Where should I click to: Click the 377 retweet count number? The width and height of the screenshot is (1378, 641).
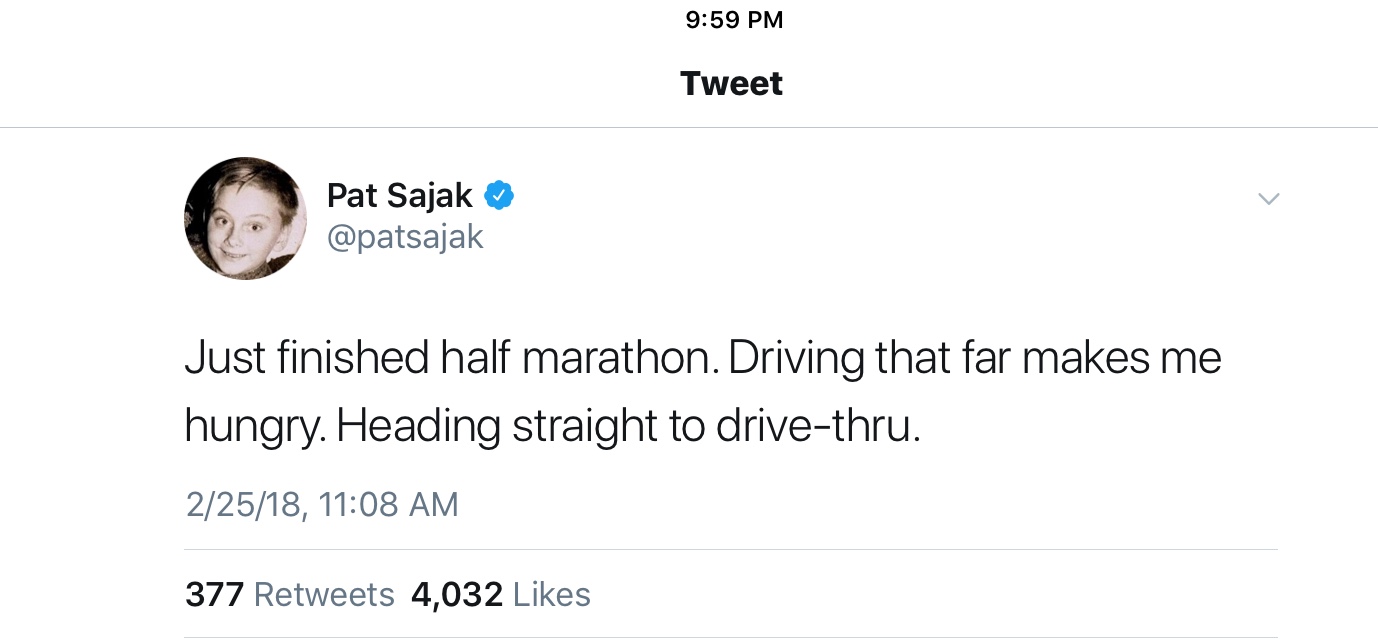(214, 595)
